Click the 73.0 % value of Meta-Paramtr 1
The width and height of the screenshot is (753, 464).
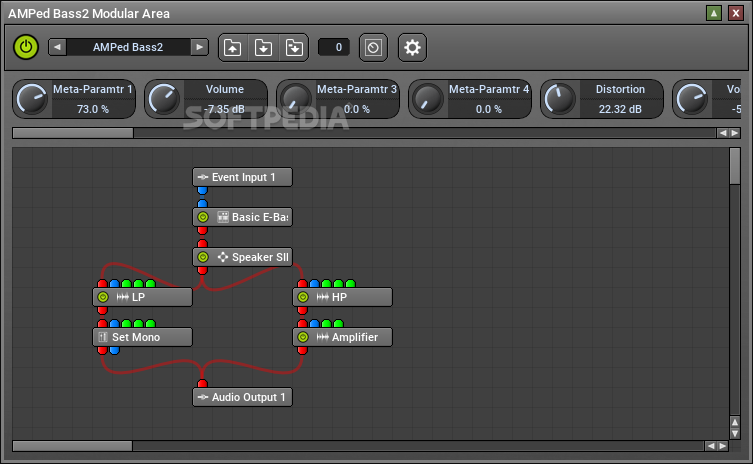pyautogui.click(x=93, y=110)
